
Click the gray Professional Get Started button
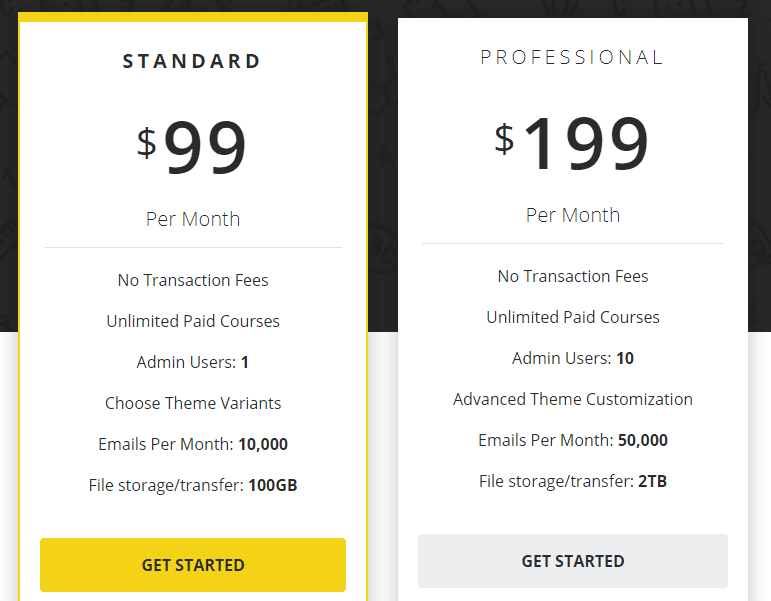pos(572,561)
